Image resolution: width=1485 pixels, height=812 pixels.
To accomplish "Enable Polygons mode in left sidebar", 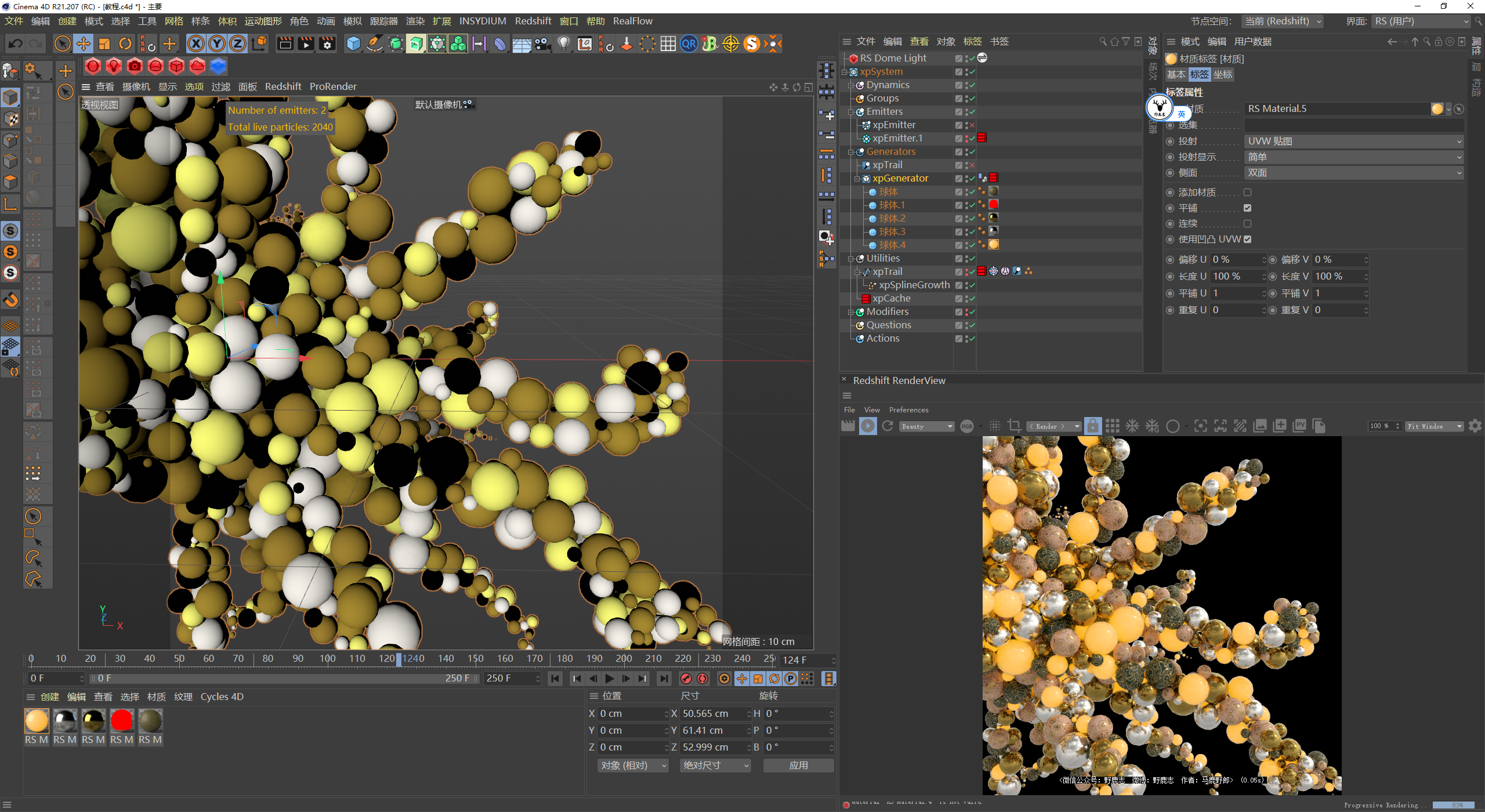I will pos(10,182).
